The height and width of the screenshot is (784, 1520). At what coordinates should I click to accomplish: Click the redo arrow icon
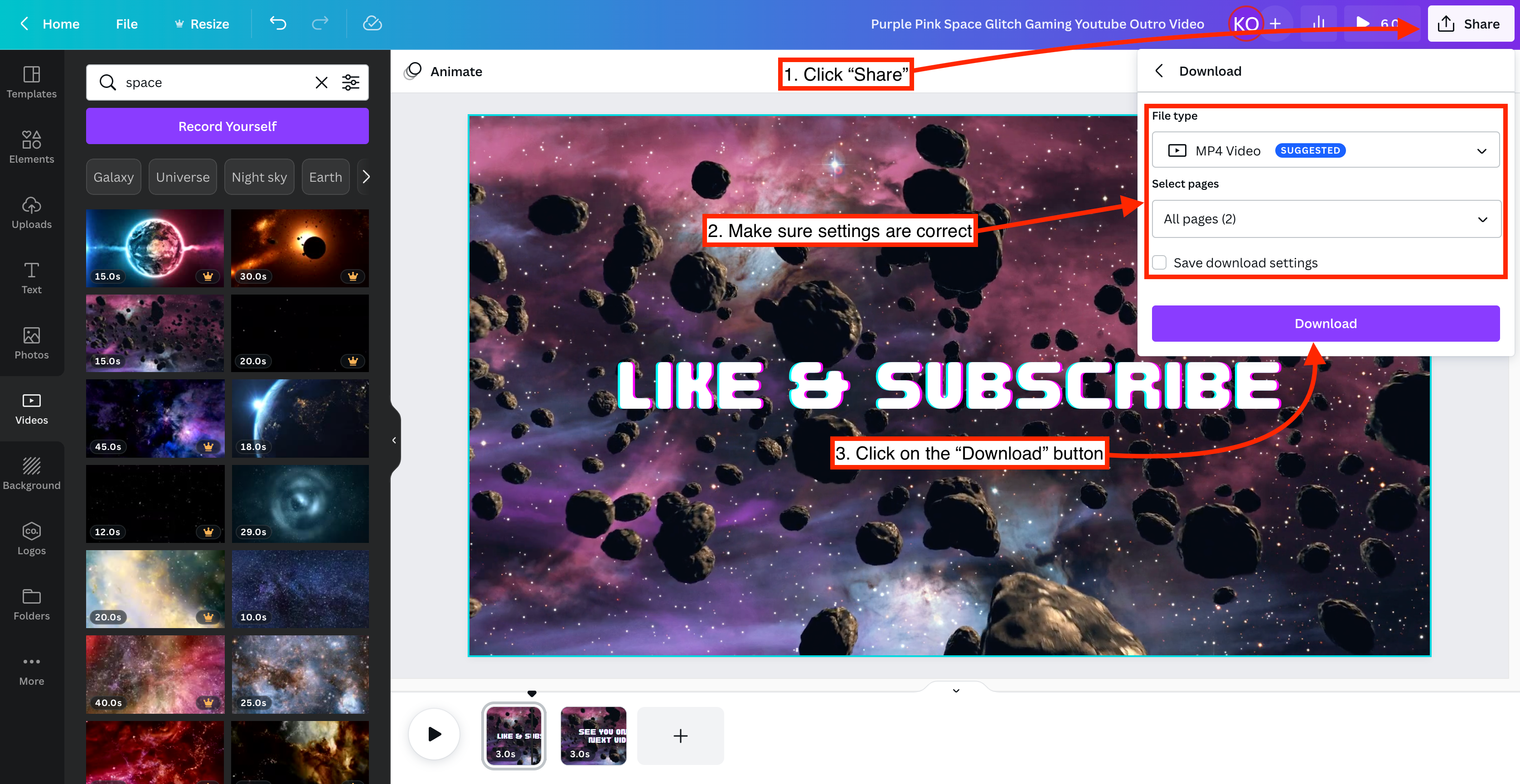[320, 24]
